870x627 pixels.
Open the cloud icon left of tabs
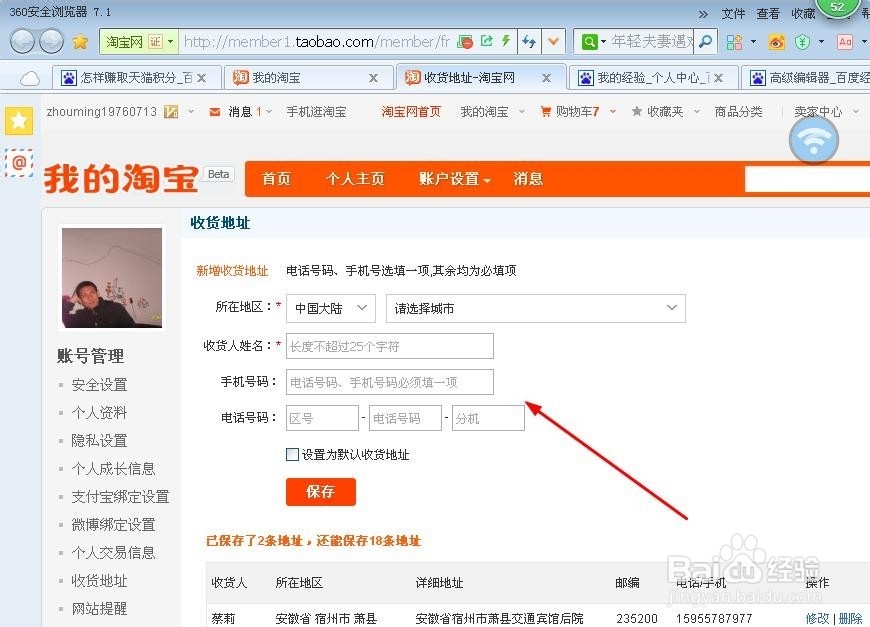point(29,79)
